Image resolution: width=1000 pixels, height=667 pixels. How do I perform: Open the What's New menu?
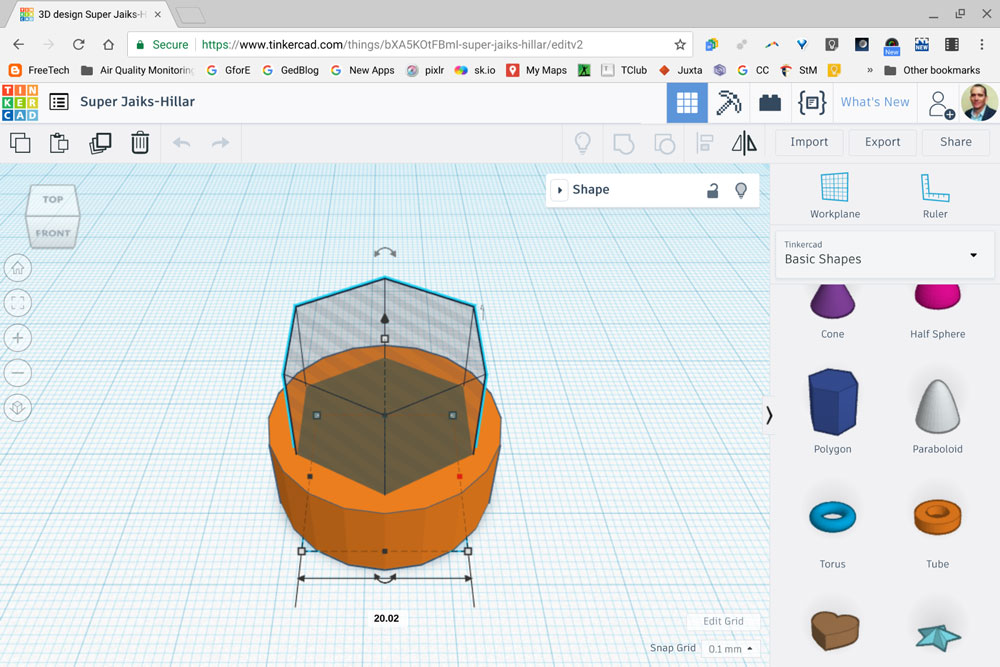pyautogui.click(x=875, y=102)
